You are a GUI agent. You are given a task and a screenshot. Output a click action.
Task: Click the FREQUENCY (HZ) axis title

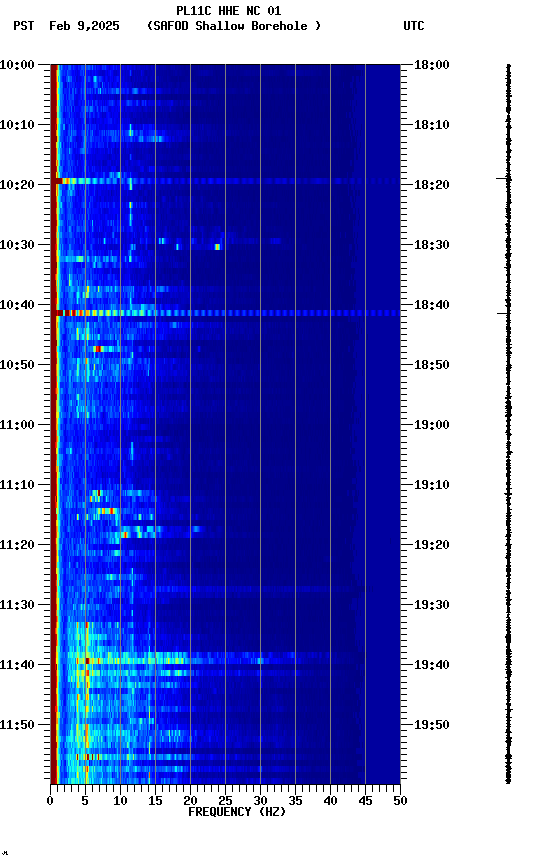point(237,812)
